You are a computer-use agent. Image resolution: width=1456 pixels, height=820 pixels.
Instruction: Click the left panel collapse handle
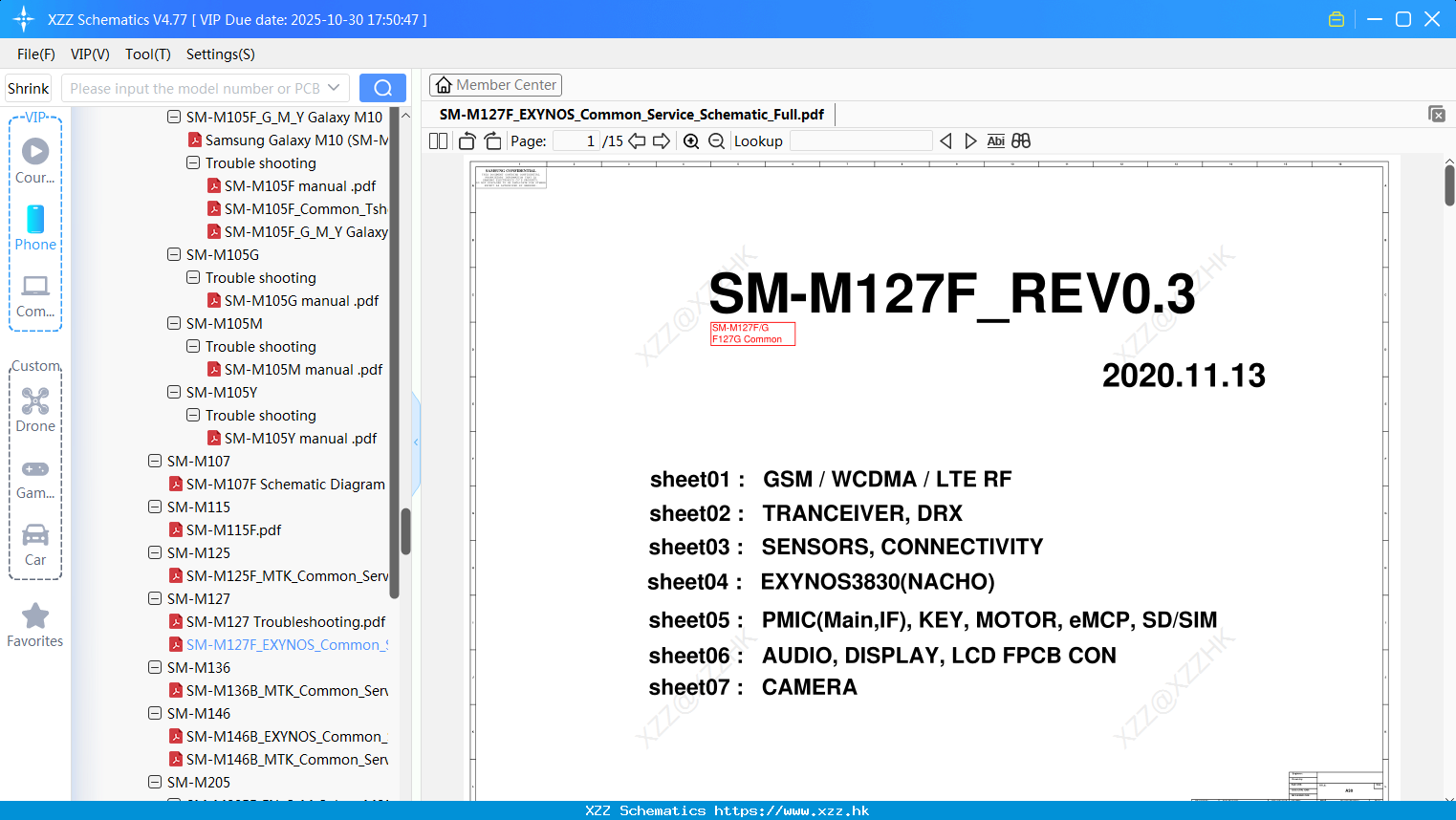[x=416, y=442]
